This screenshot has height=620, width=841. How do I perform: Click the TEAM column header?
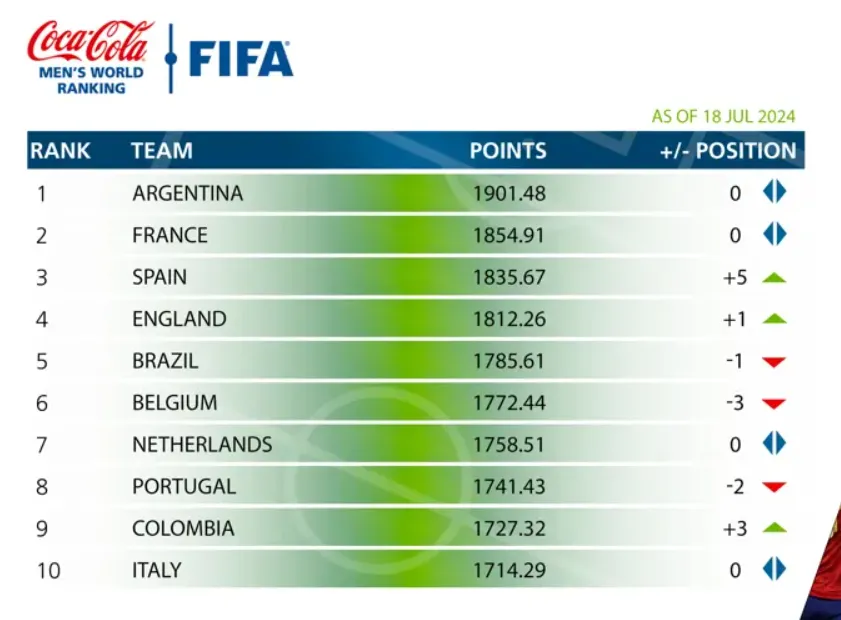pyautogui.click(x=161, y=151)
